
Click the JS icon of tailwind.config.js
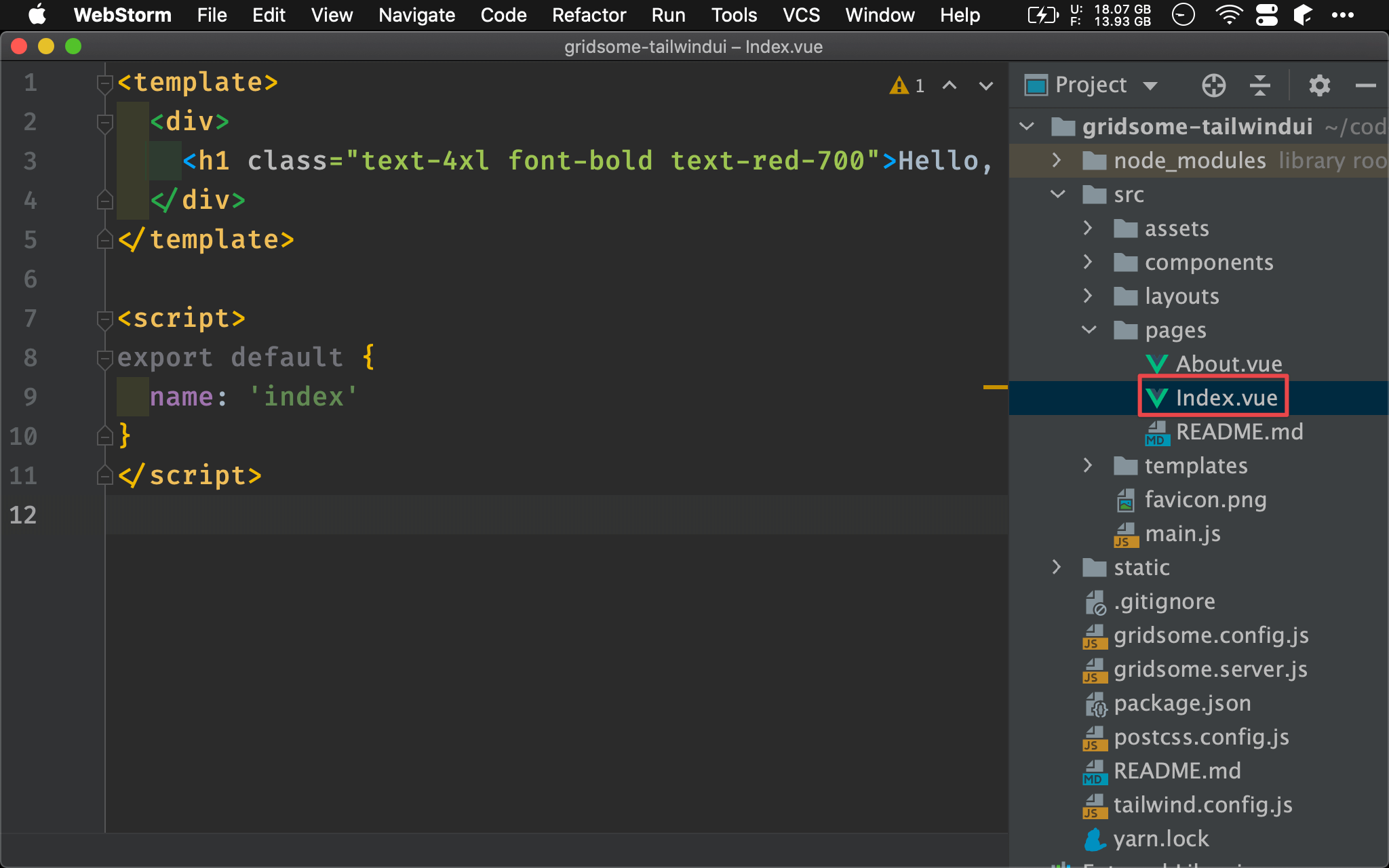(x=1095, y=806)
